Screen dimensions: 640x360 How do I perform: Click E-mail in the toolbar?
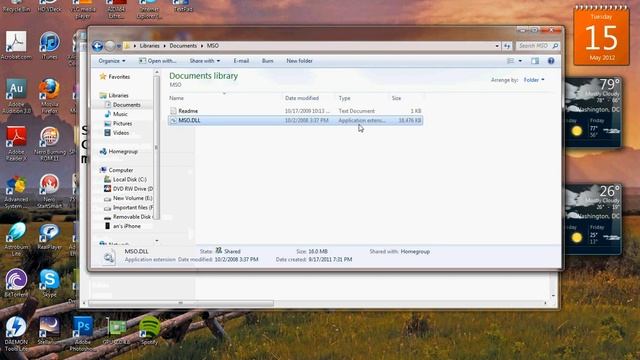(x=241, y=61)
